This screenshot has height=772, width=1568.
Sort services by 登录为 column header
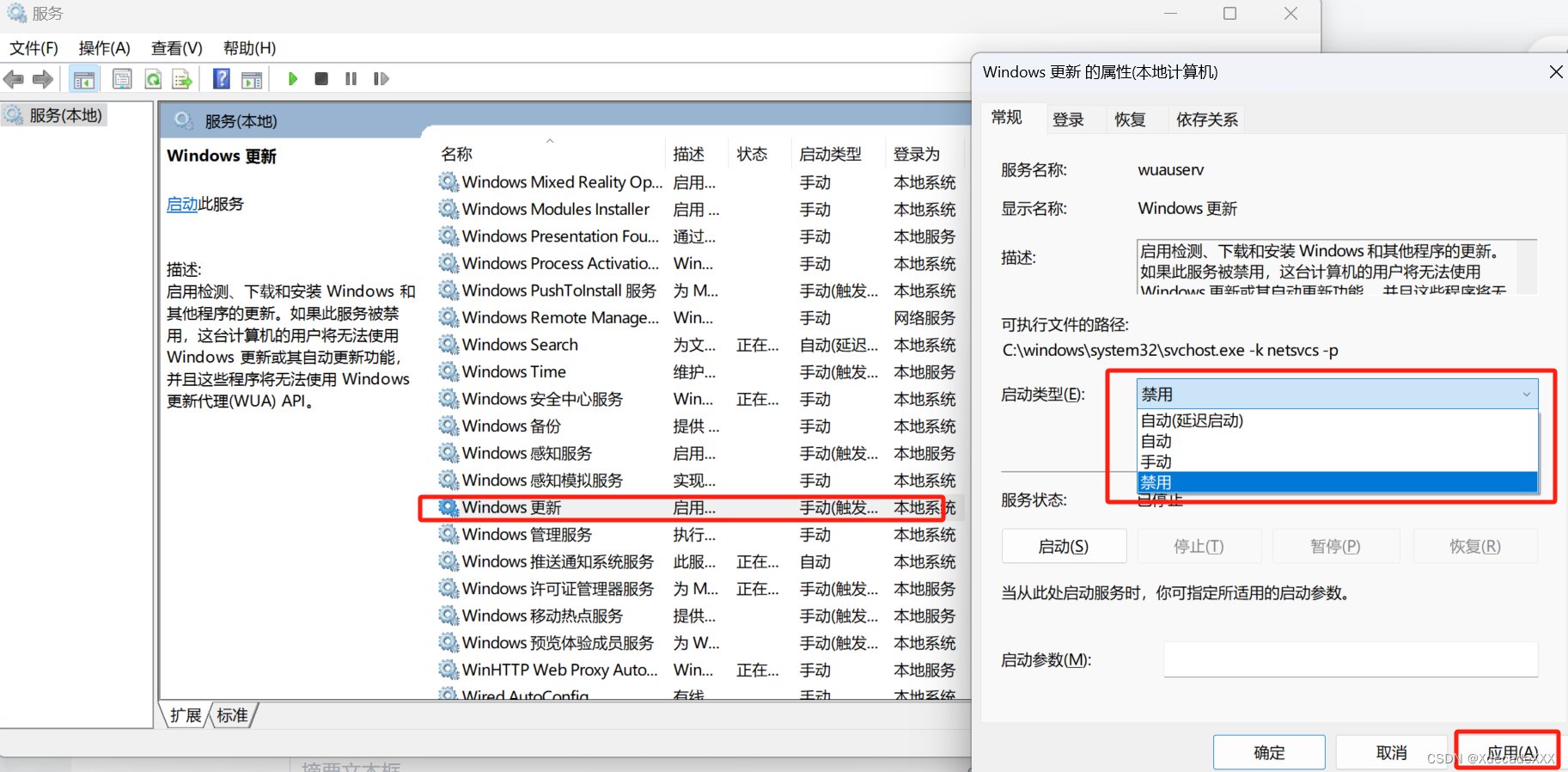[924, 154]
